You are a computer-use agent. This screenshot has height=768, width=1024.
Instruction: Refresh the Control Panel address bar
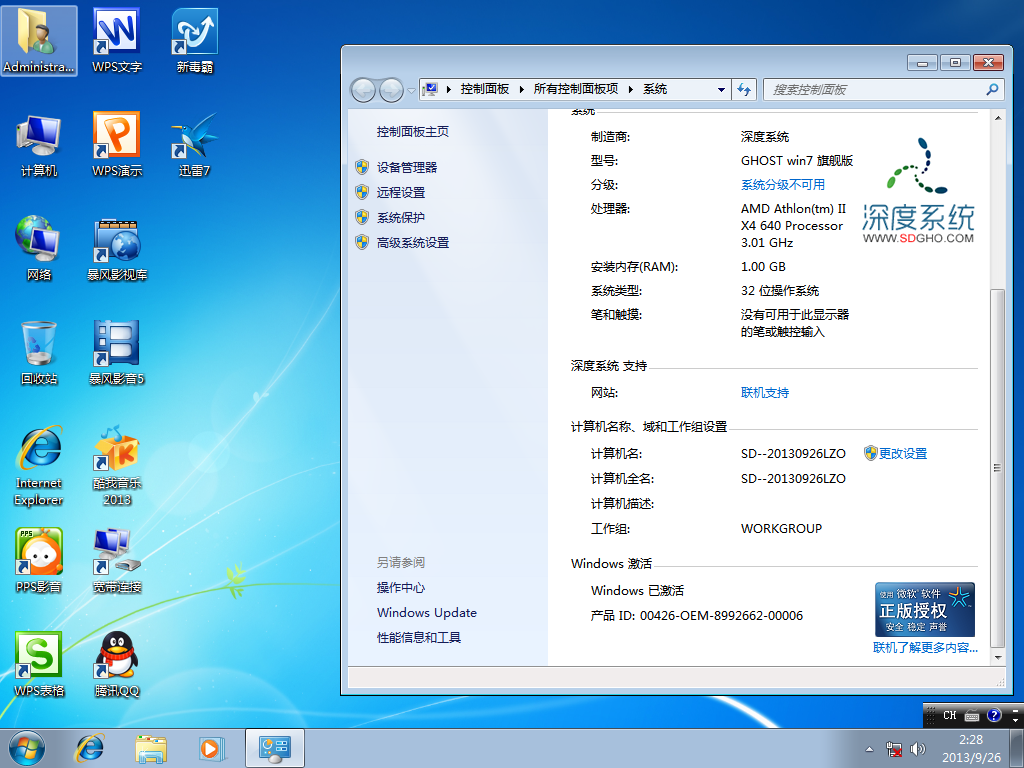point(744,89)
